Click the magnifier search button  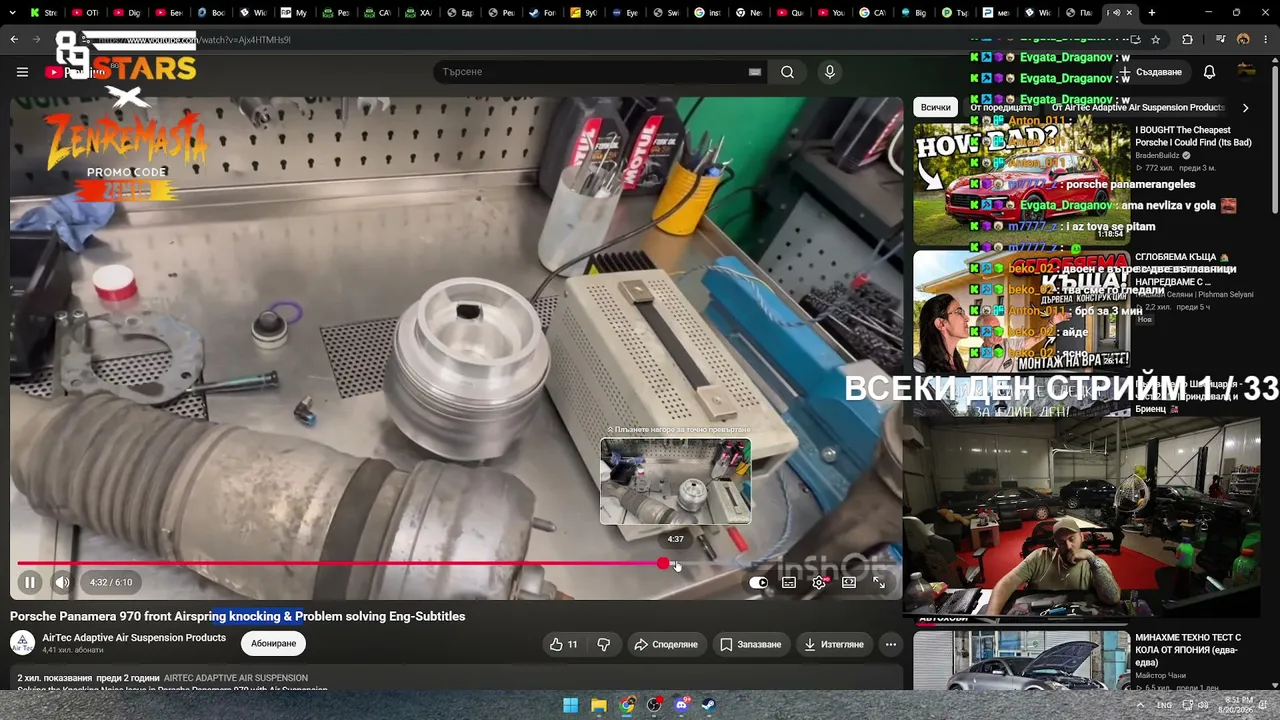click(788, 72)
